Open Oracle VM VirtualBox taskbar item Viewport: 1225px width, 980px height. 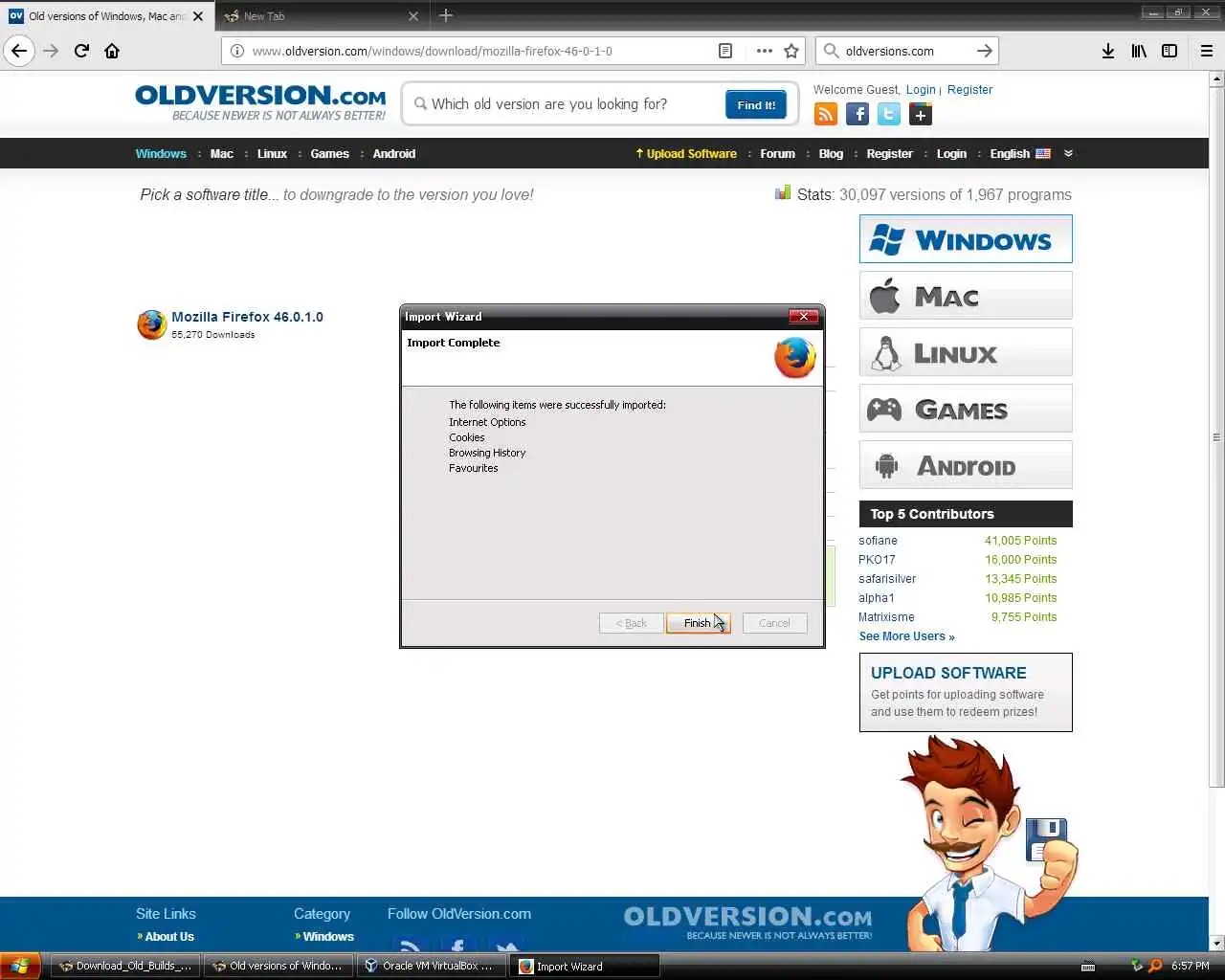(x=430, y=966)
